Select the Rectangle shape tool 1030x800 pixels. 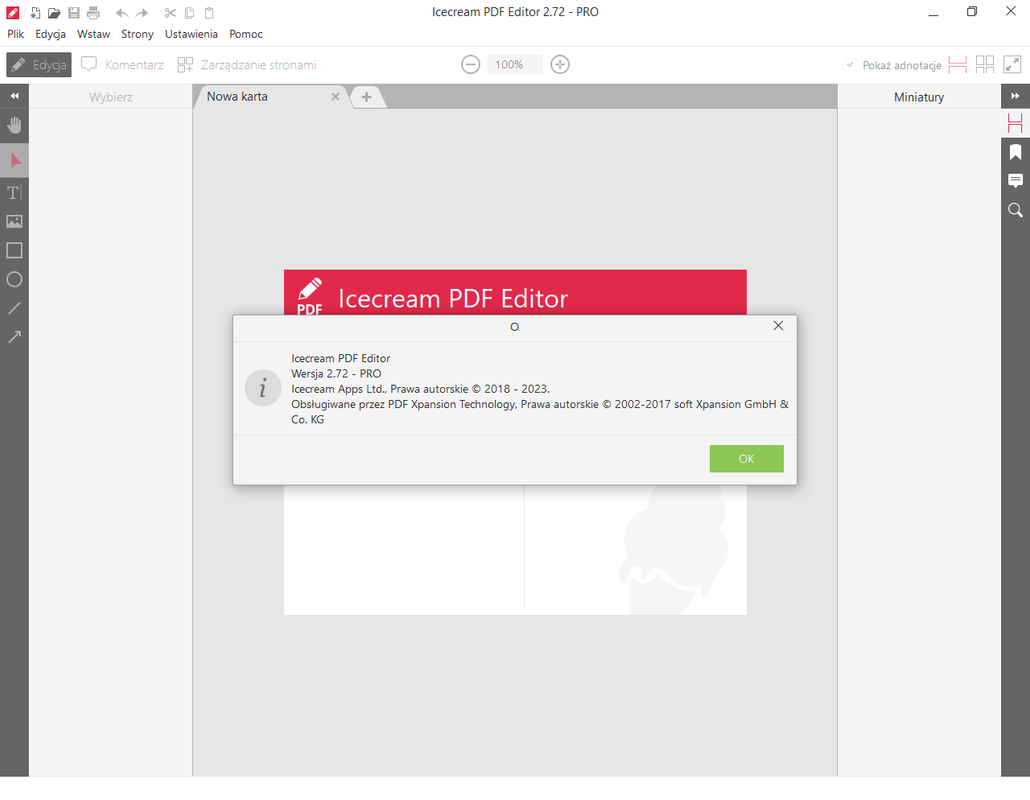coord(14,250)
